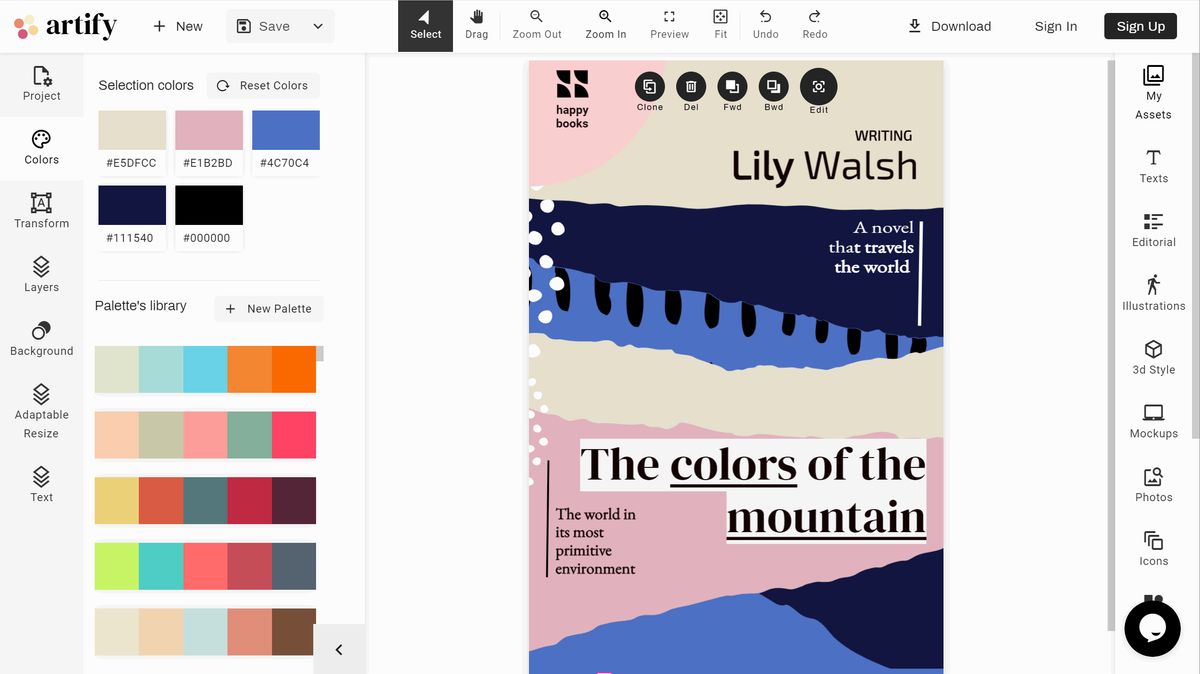Click Reset Colors
Viewport: 1200px width, 674px height.
coord(262,85)
